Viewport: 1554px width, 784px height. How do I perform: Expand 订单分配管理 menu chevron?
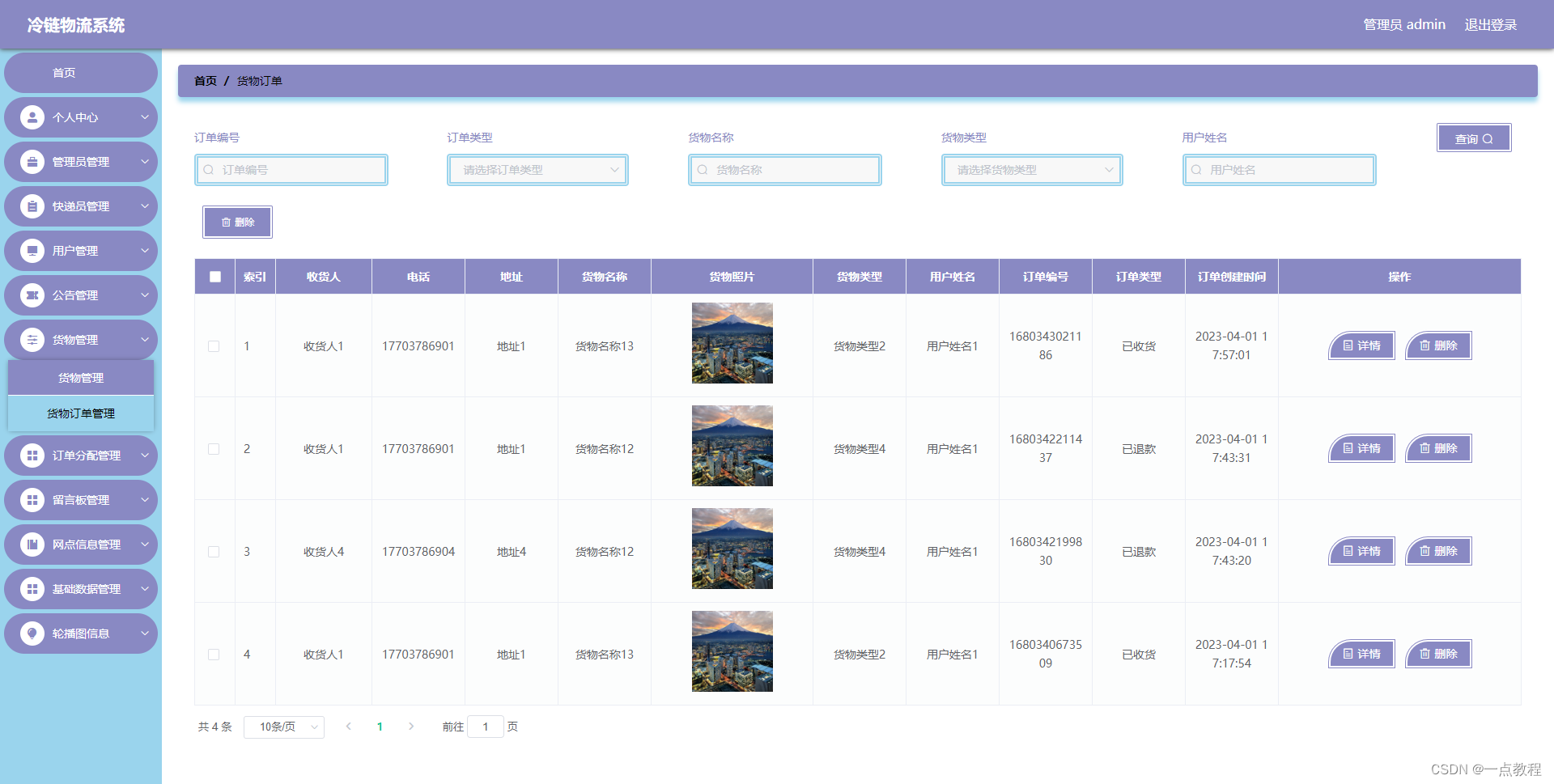tap(145, 456)
